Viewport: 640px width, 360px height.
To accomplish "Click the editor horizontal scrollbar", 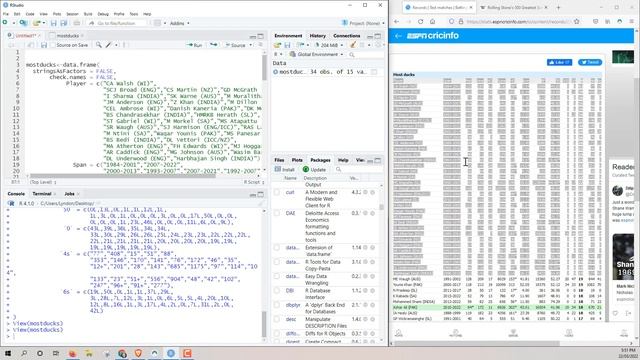I will coord(122,176).
